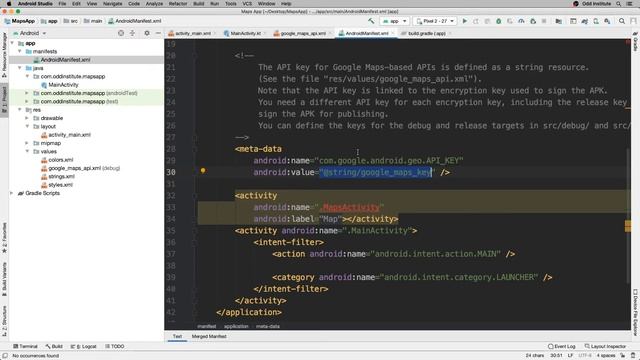
Task: Open the Terminal tool window button
Action: (x=25, y=346)
